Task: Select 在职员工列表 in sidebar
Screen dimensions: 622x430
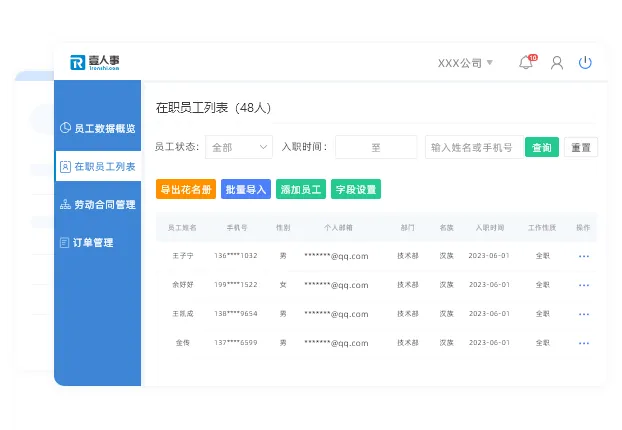Action: [x=98, y=166]
